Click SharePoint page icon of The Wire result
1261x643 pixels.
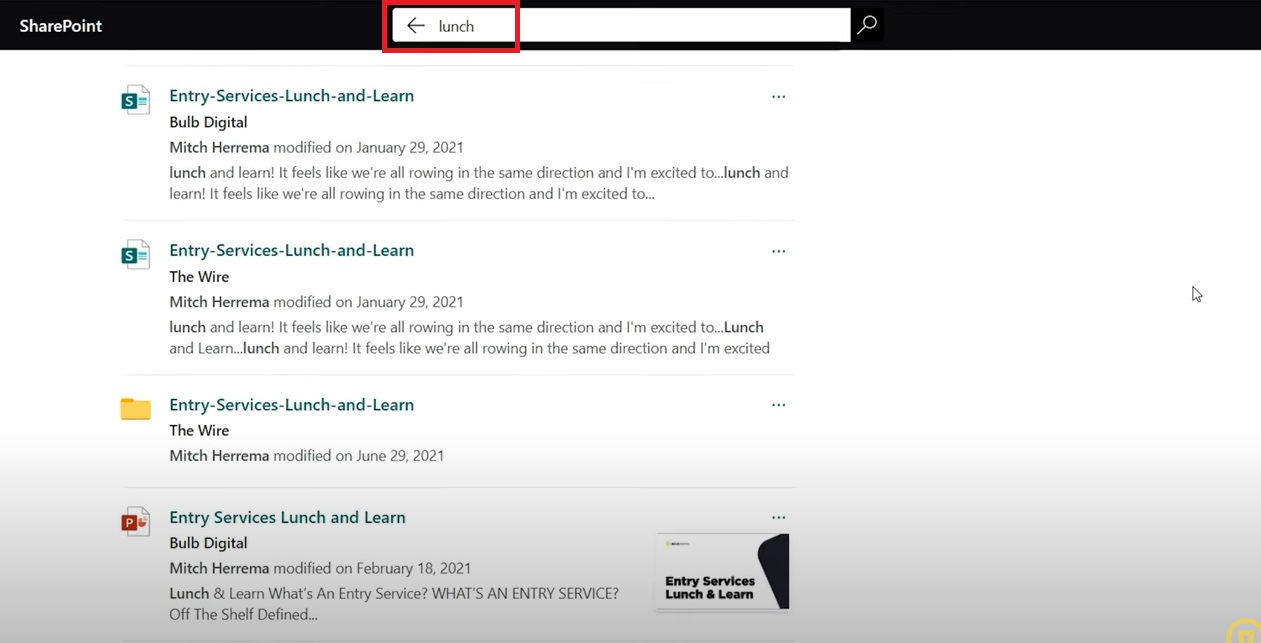(x=135, y=255)
